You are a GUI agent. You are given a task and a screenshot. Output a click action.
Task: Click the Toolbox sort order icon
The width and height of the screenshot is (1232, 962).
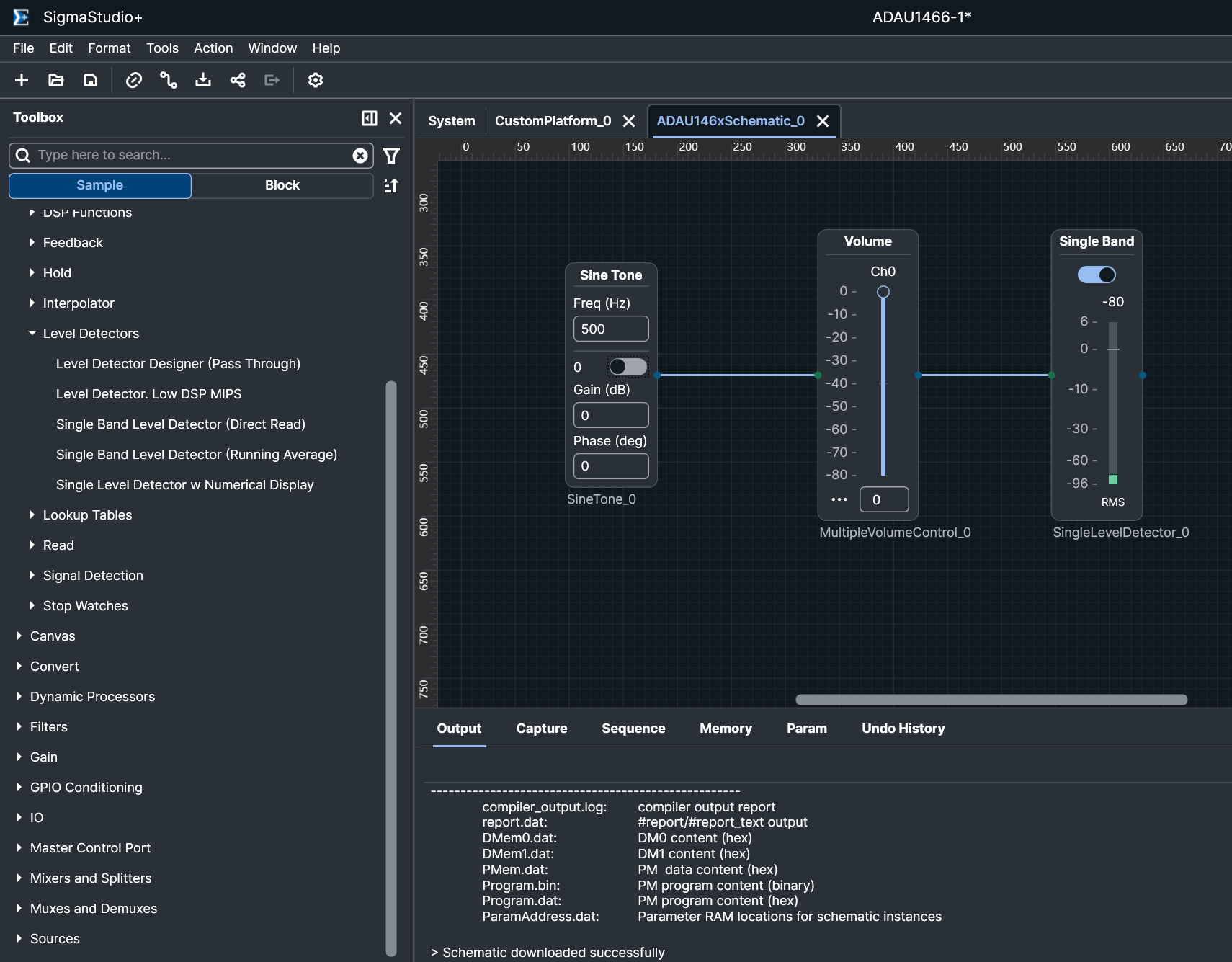click(x=391, y=186)
